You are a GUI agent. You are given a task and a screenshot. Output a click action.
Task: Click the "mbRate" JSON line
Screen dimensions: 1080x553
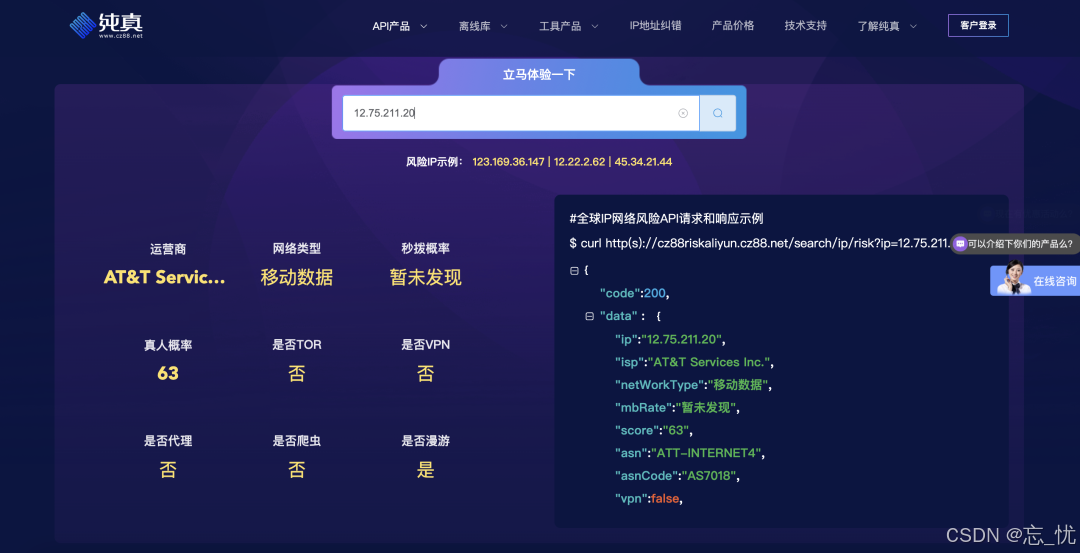[x=677, y=408]
